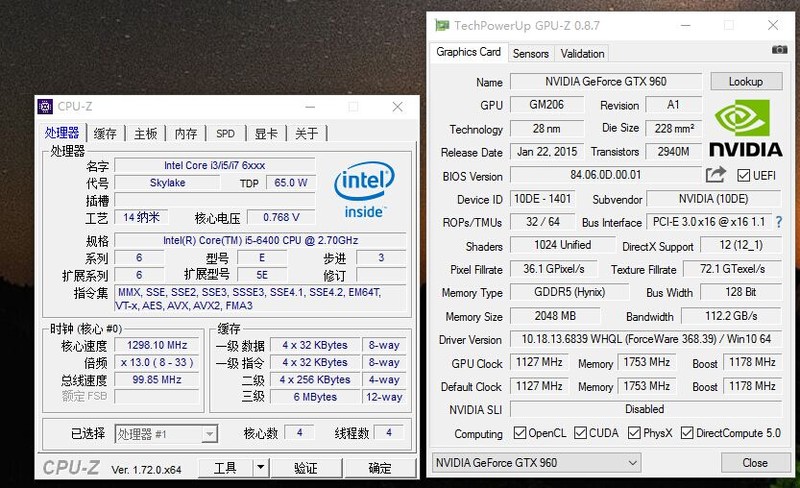This screenshot has height=488, width=800.
Task: Click the GPU Name field NVIDIA GeForce GTX 960
Action: tap(606, 82)
